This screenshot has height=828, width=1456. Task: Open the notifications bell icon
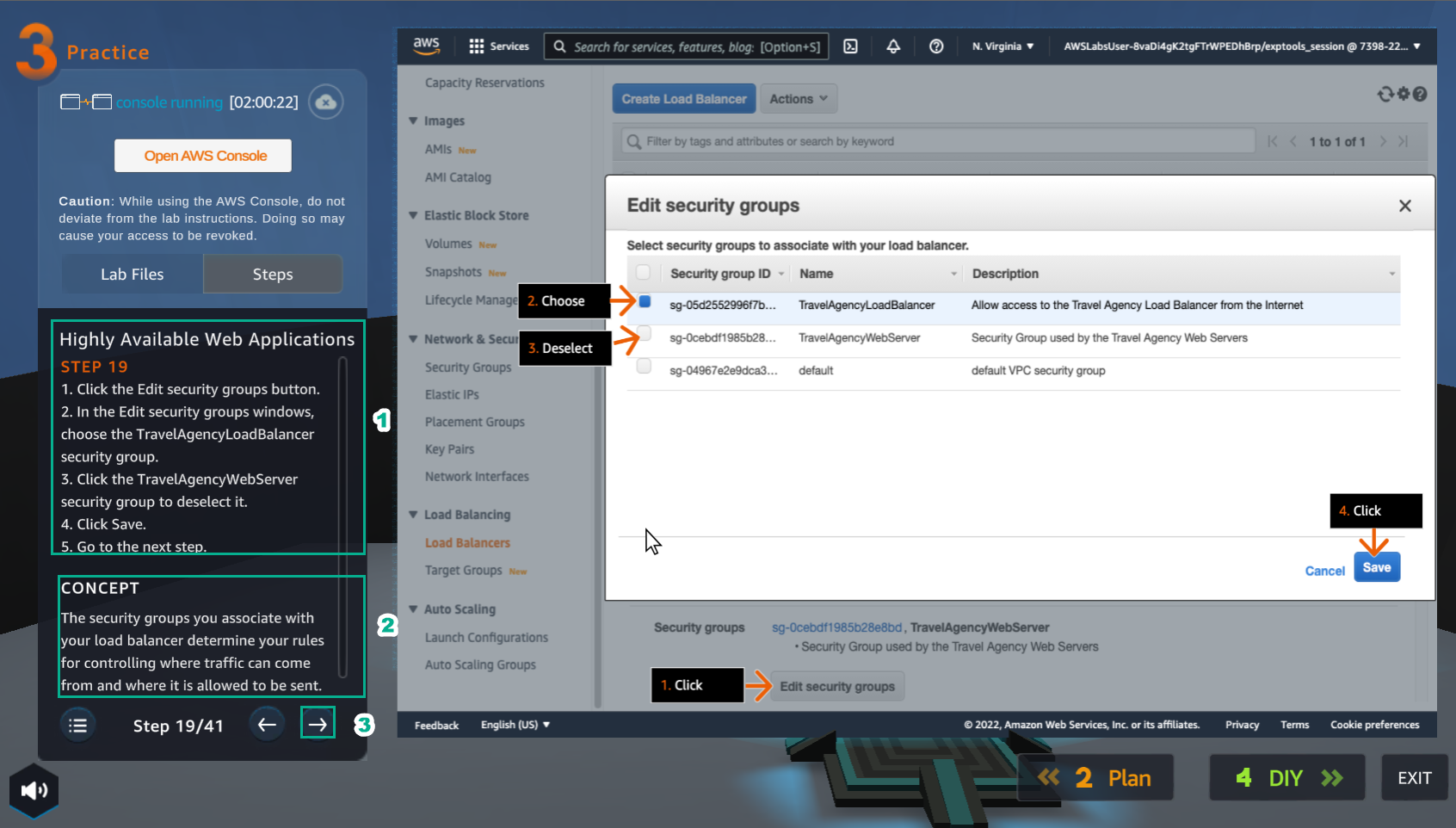[893, 46]
